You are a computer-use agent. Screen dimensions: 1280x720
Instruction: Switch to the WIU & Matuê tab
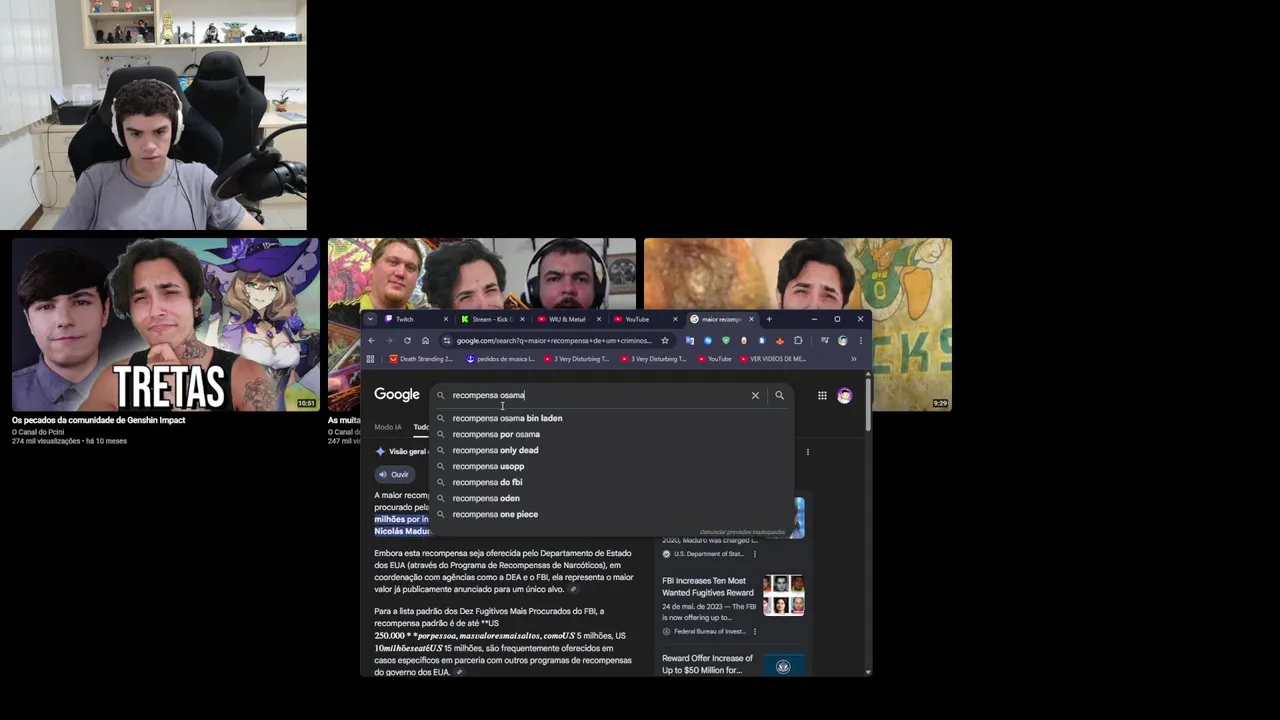[x=568, y=319]
